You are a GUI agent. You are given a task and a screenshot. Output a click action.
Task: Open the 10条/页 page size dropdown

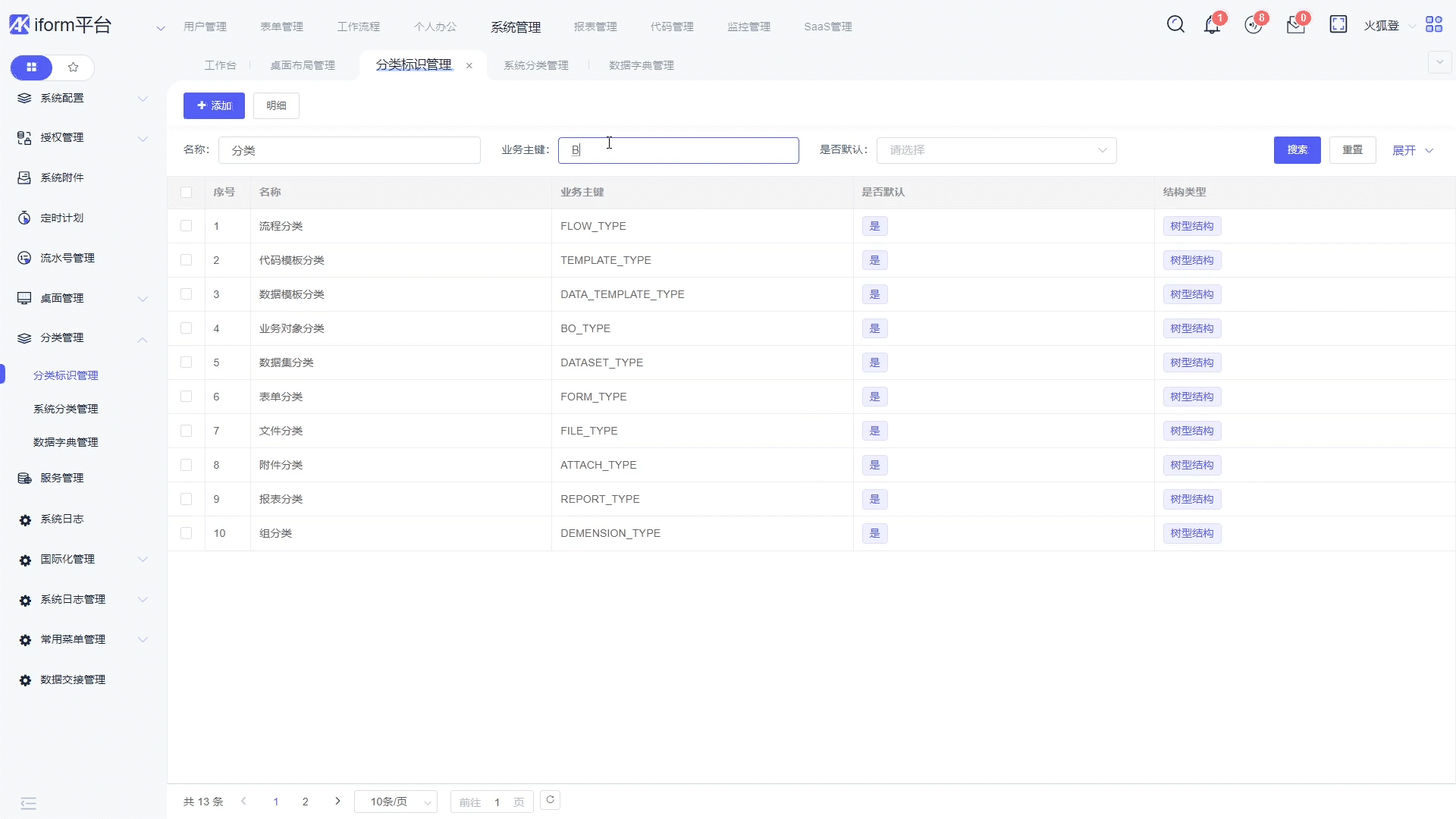pos(396,802)
